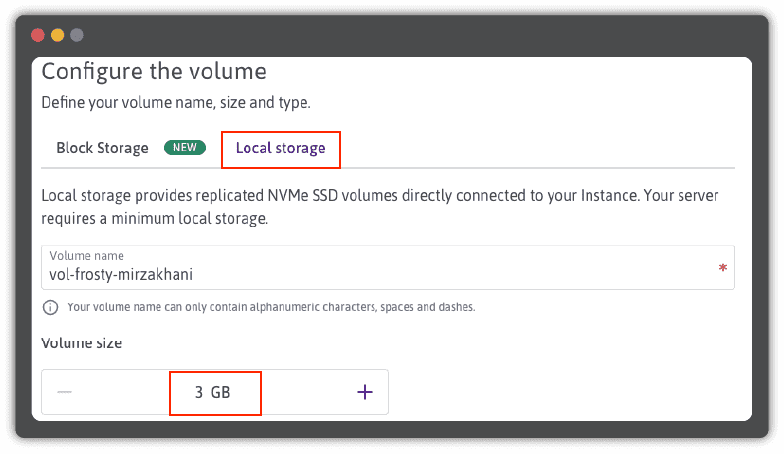Click the Volume size label
784x454 pixels.
click(81, 343)
